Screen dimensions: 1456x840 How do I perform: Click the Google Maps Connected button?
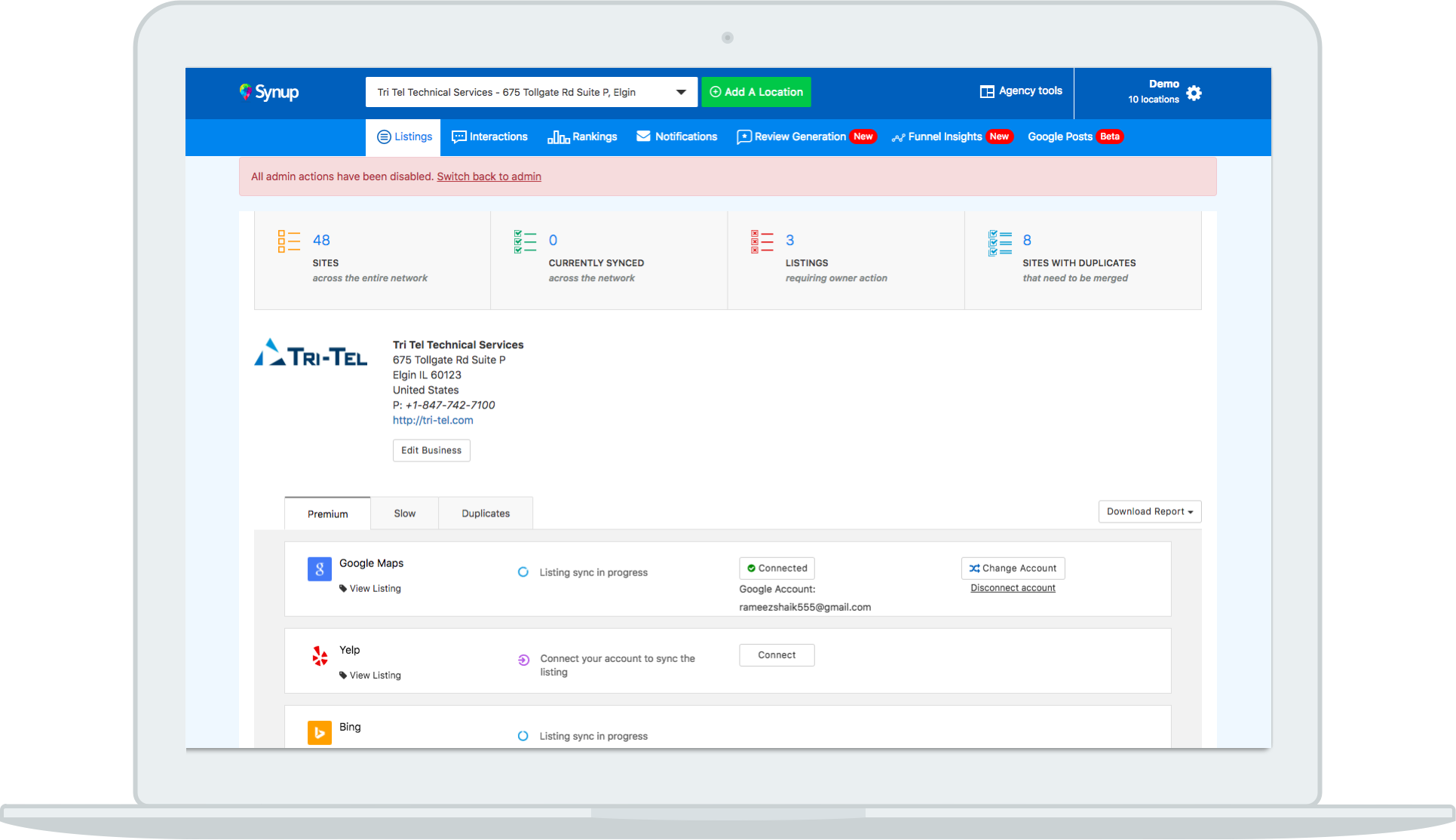click(777, 569)
